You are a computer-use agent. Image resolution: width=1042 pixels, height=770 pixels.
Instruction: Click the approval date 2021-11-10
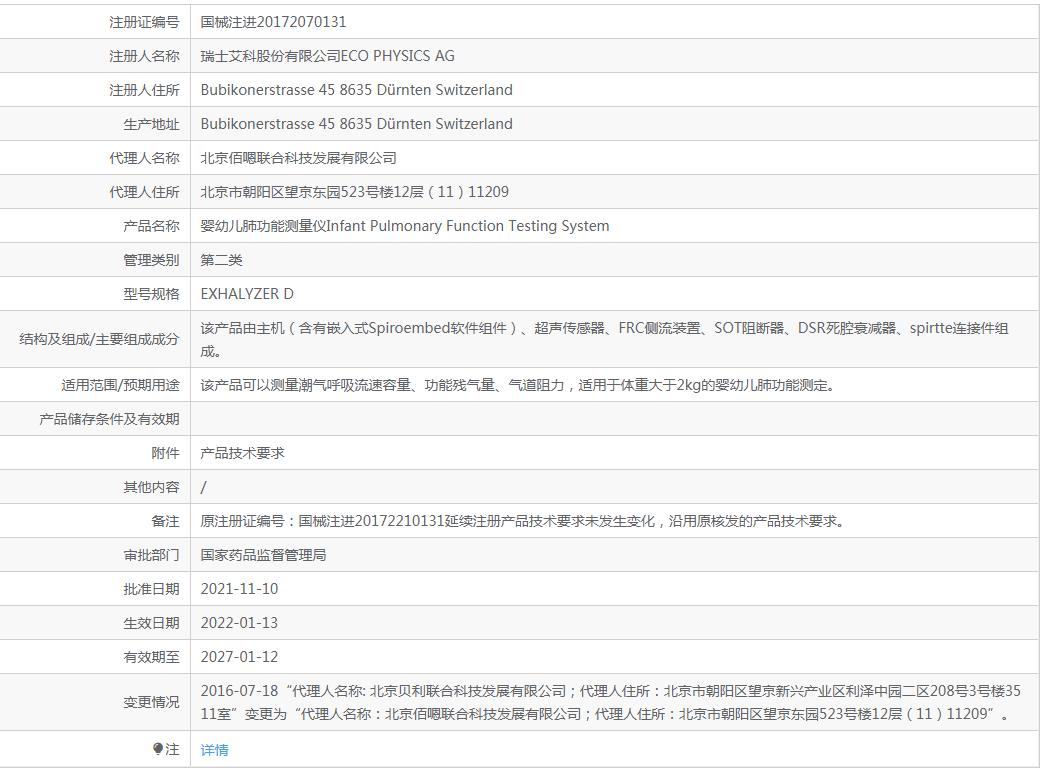pyautogui.click(x=239, y=589)
